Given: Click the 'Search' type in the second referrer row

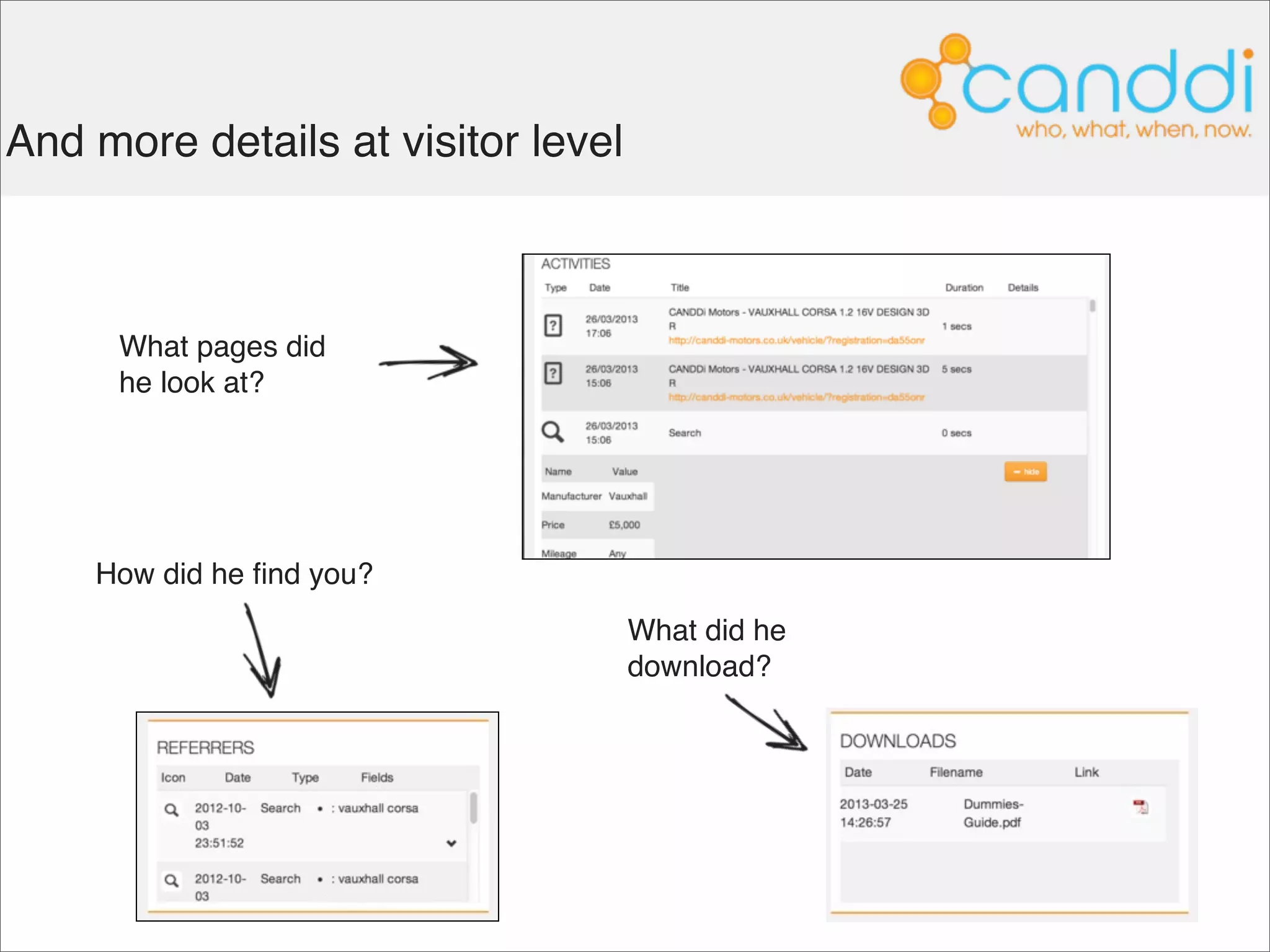Looking at the screenshot, I should coord(280,879).
